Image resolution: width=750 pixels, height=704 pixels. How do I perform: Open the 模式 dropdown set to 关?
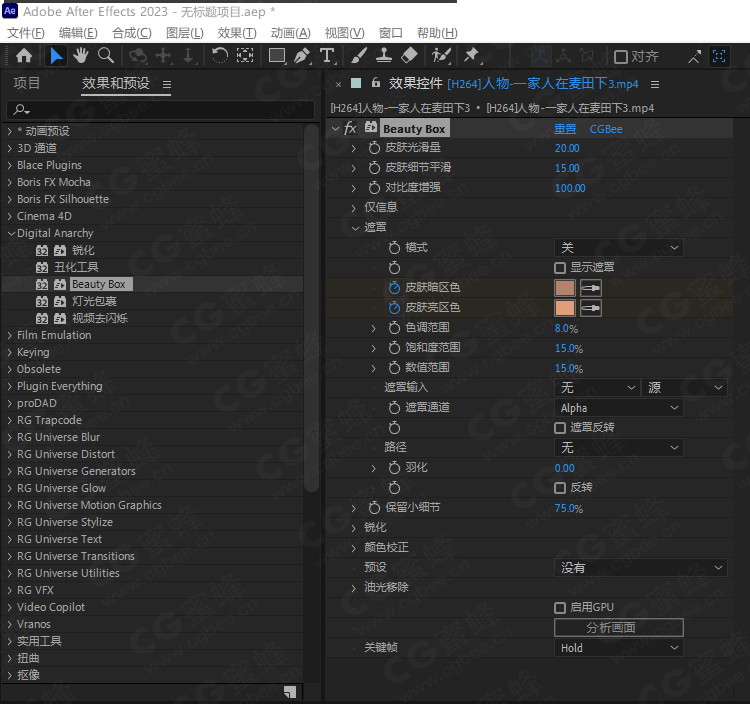[618, 248]
